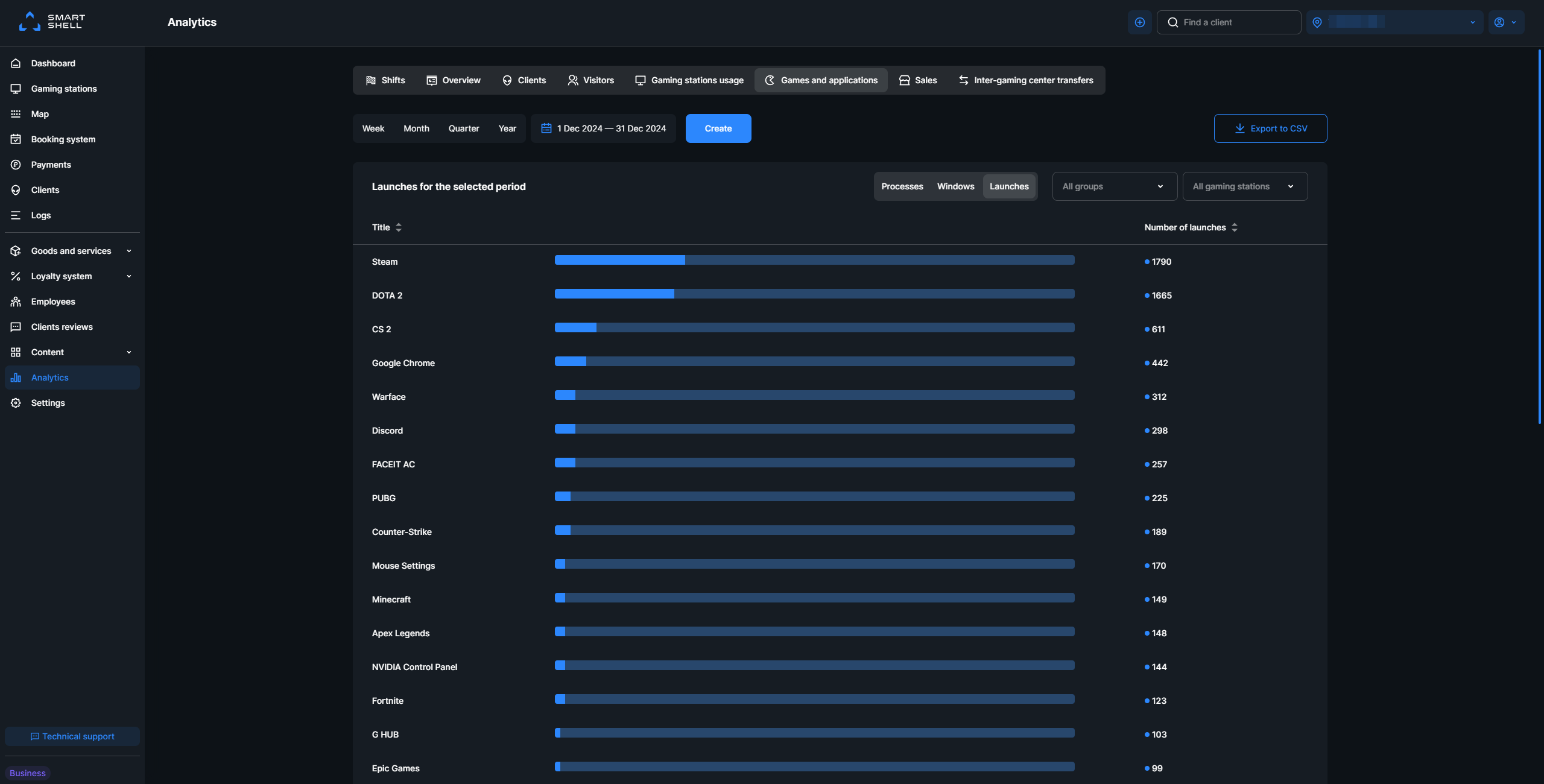Click the Dashboard home icon

[x=16, y=63]
